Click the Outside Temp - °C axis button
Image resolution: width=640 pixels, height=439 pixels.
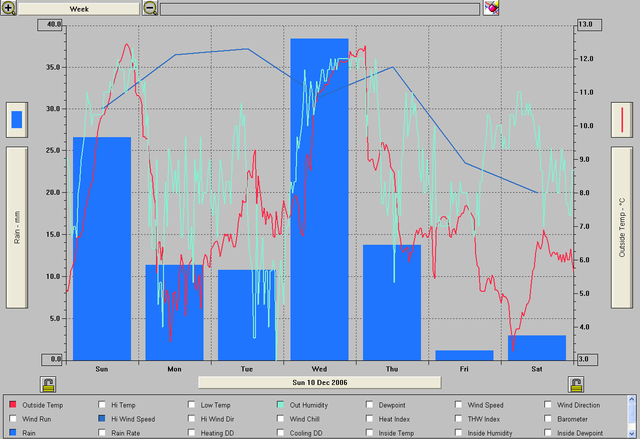pos(623,235)
